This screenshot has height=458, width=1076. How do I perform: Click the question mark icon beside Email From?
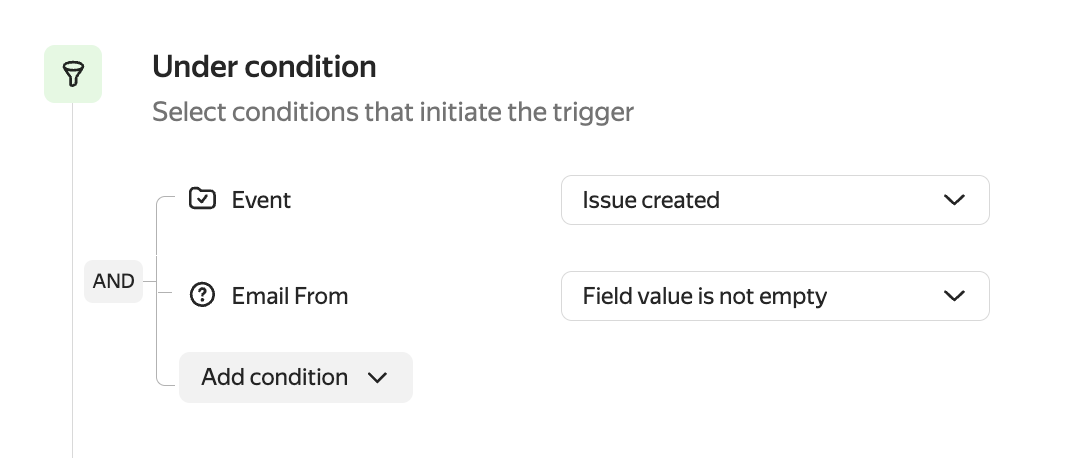point(202,296)
